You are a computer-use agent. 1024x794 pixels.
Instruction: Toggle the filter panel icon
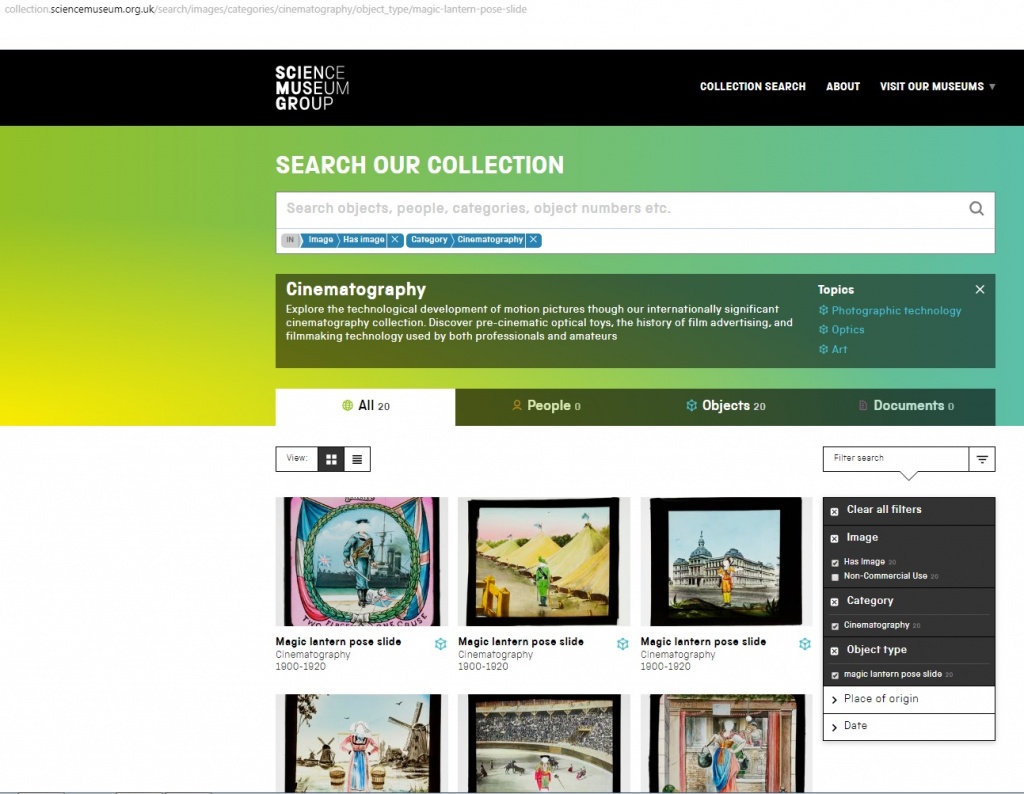(982, 459)
